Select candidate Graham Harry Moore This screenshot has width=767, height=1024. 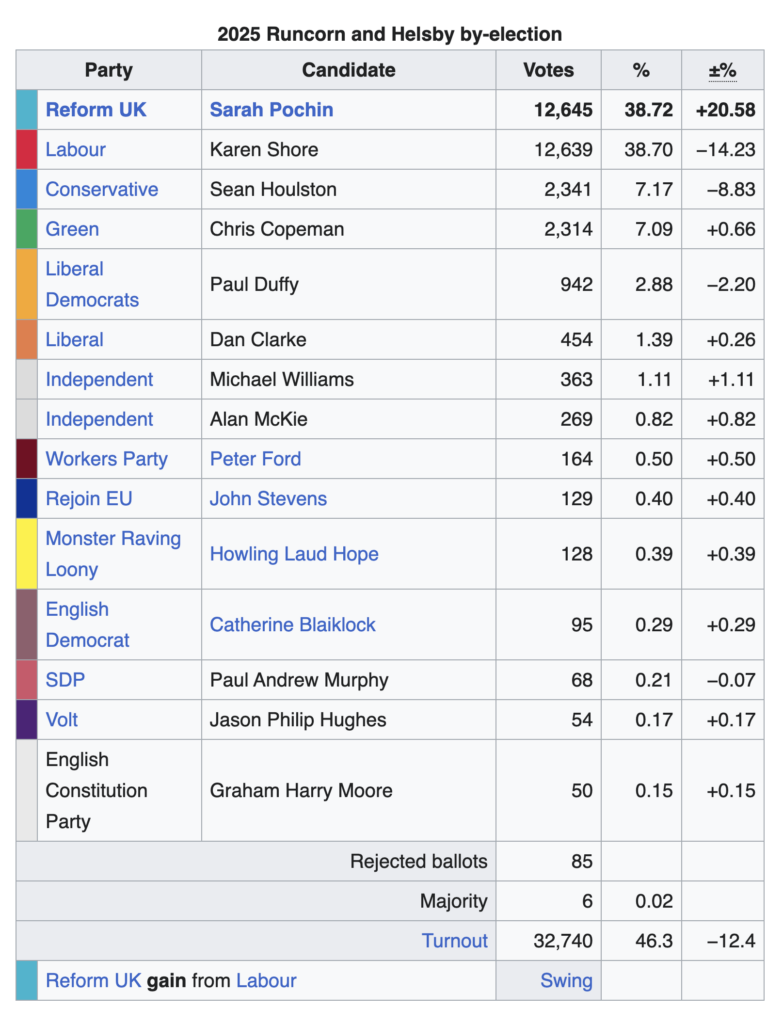[301, 791]
